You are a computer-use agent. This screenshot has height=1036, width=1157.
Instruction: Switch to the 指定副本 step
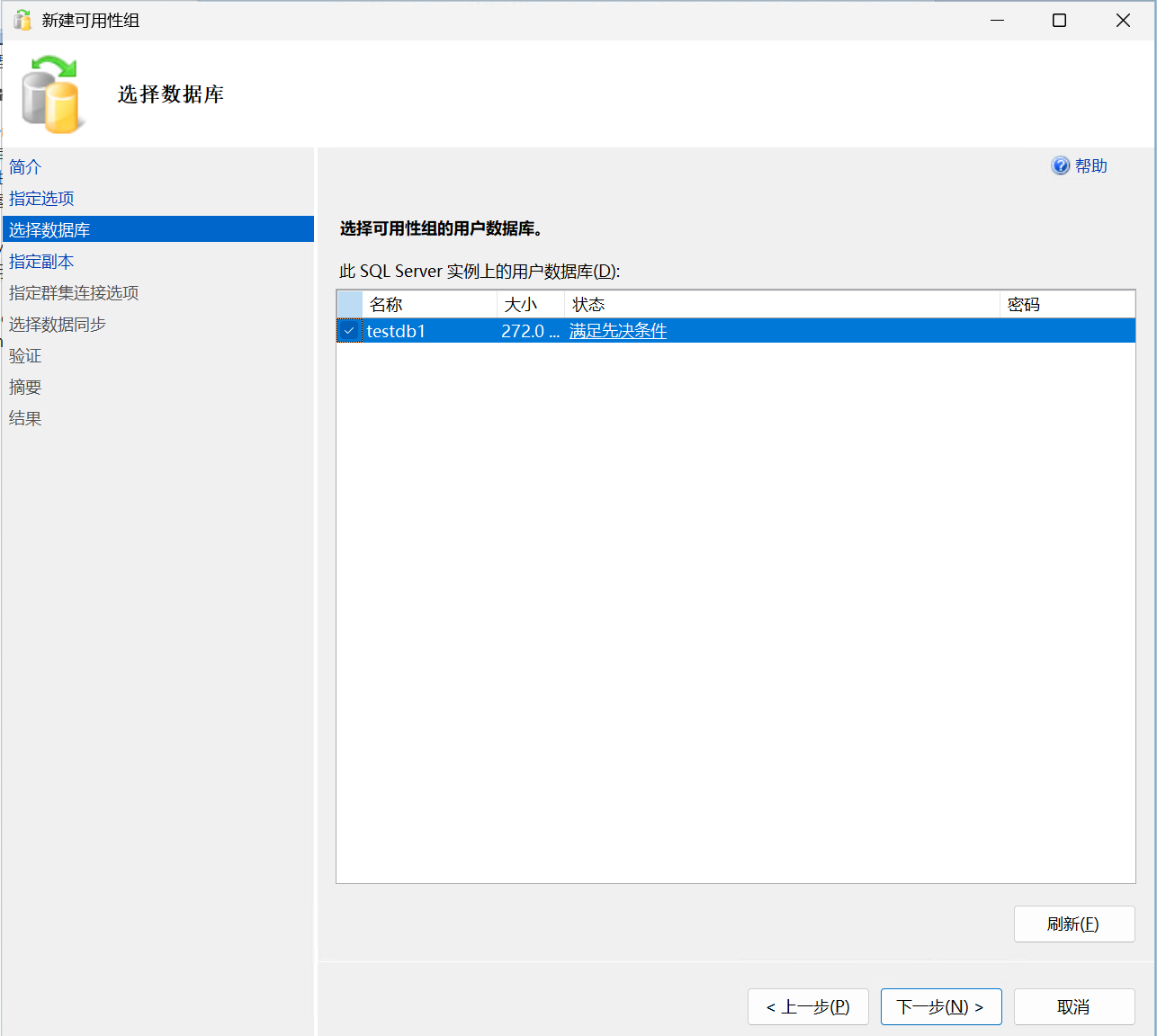pyautogui.click(x=41, y=262)
